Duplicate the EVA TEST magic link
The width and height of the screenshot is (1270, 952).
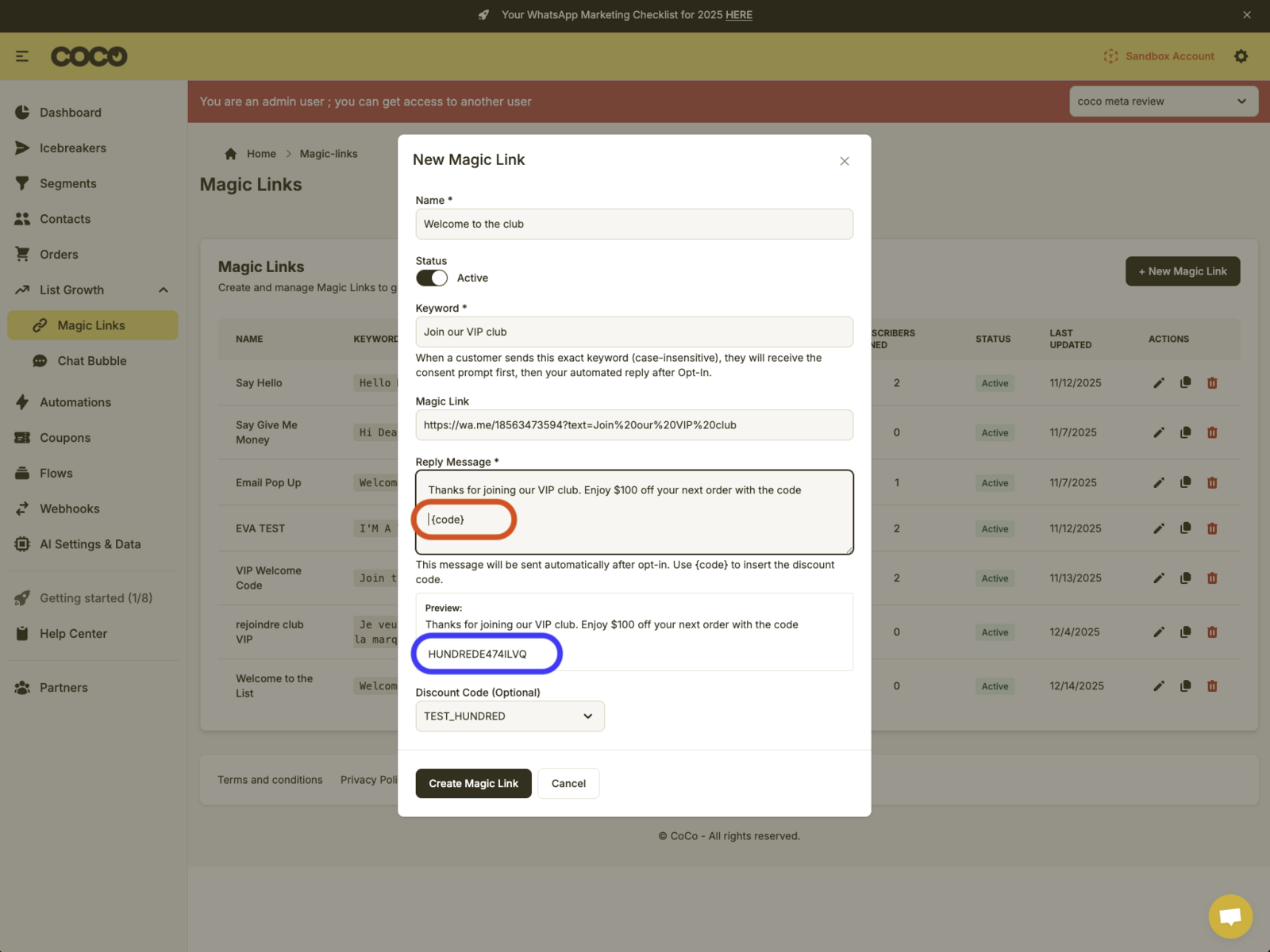(1185, 528)
